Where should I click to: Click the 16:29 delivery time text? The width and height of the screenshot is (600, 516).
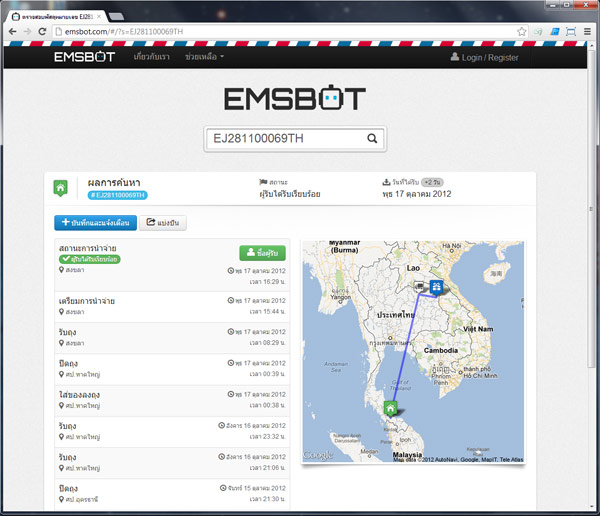coord(267,282)
